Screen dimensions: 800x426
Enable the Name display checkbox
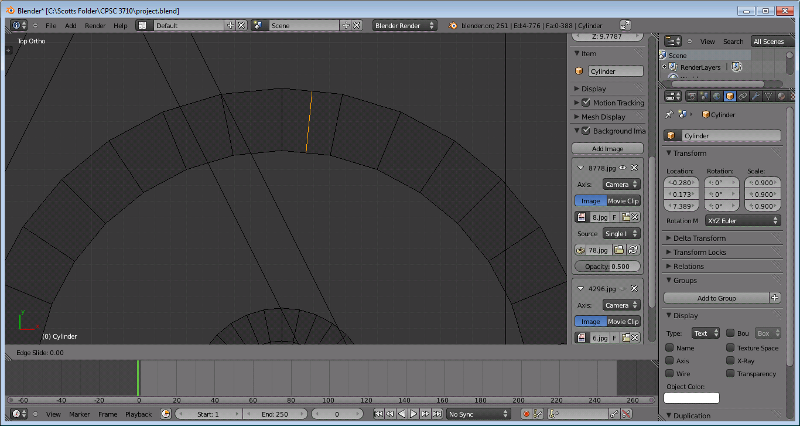point(669,348)
